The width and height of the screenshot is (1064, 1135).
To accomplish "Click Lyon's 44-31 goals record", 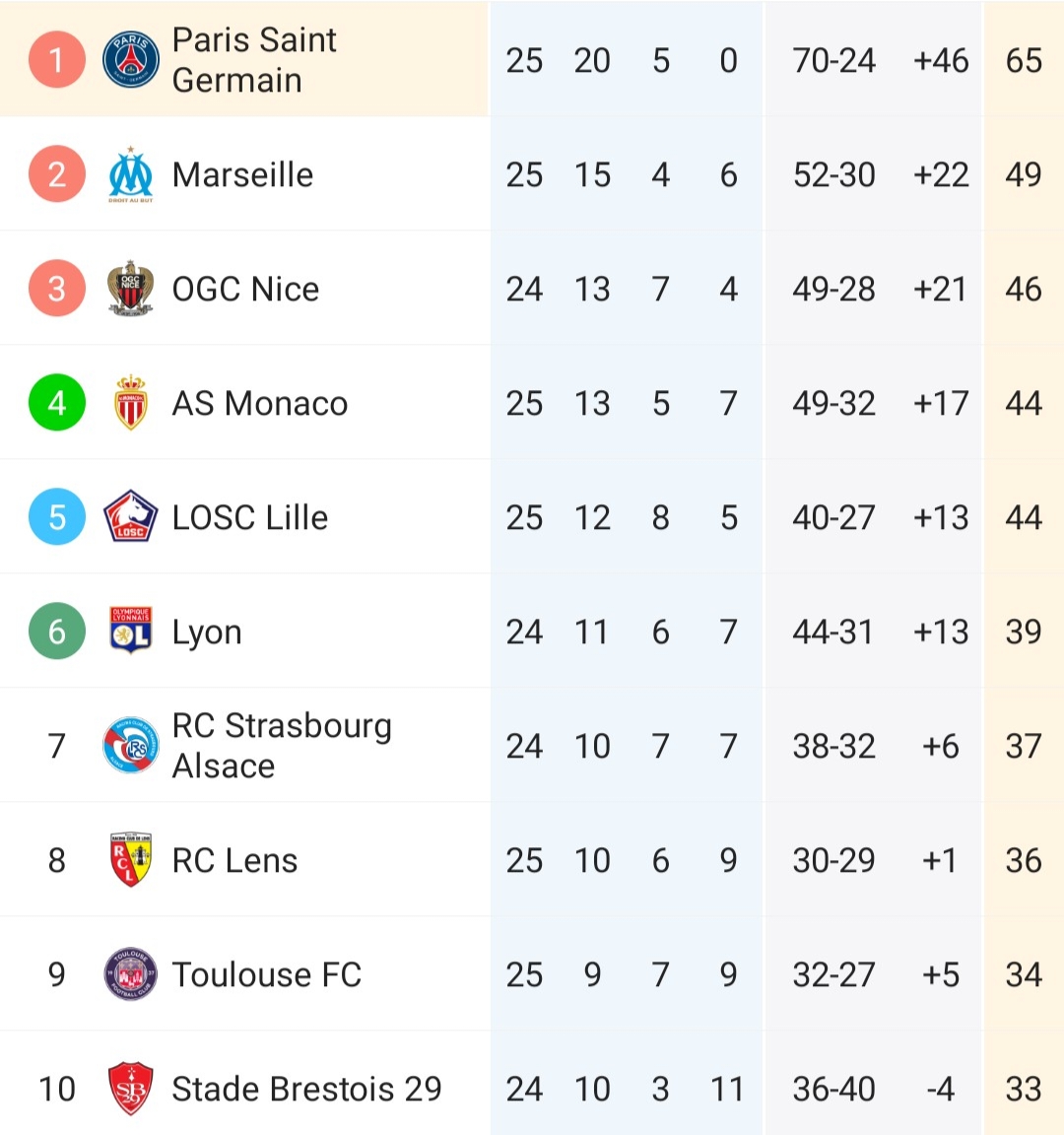I will [833, 632].
